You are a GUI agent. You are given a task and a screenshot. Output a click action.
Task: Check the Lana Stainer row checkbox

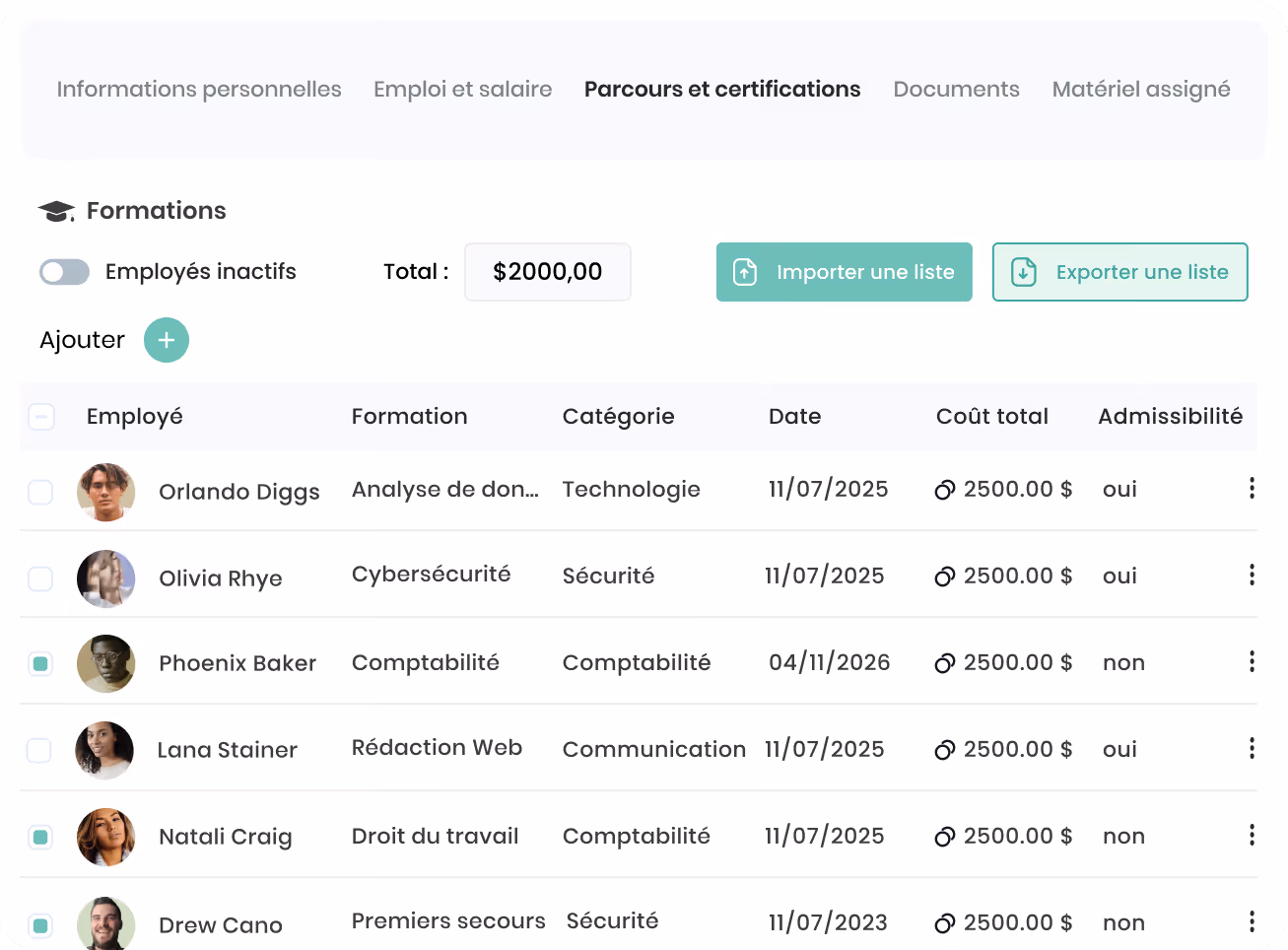point(38,750)
